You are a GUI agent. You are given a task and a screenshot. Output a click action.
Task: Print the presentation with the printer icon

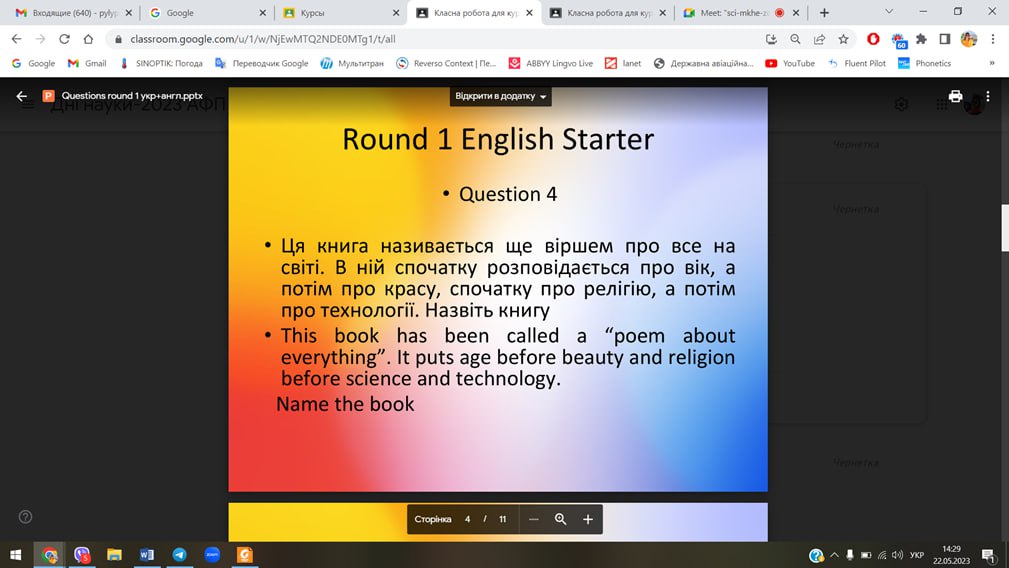coord(955,97)
